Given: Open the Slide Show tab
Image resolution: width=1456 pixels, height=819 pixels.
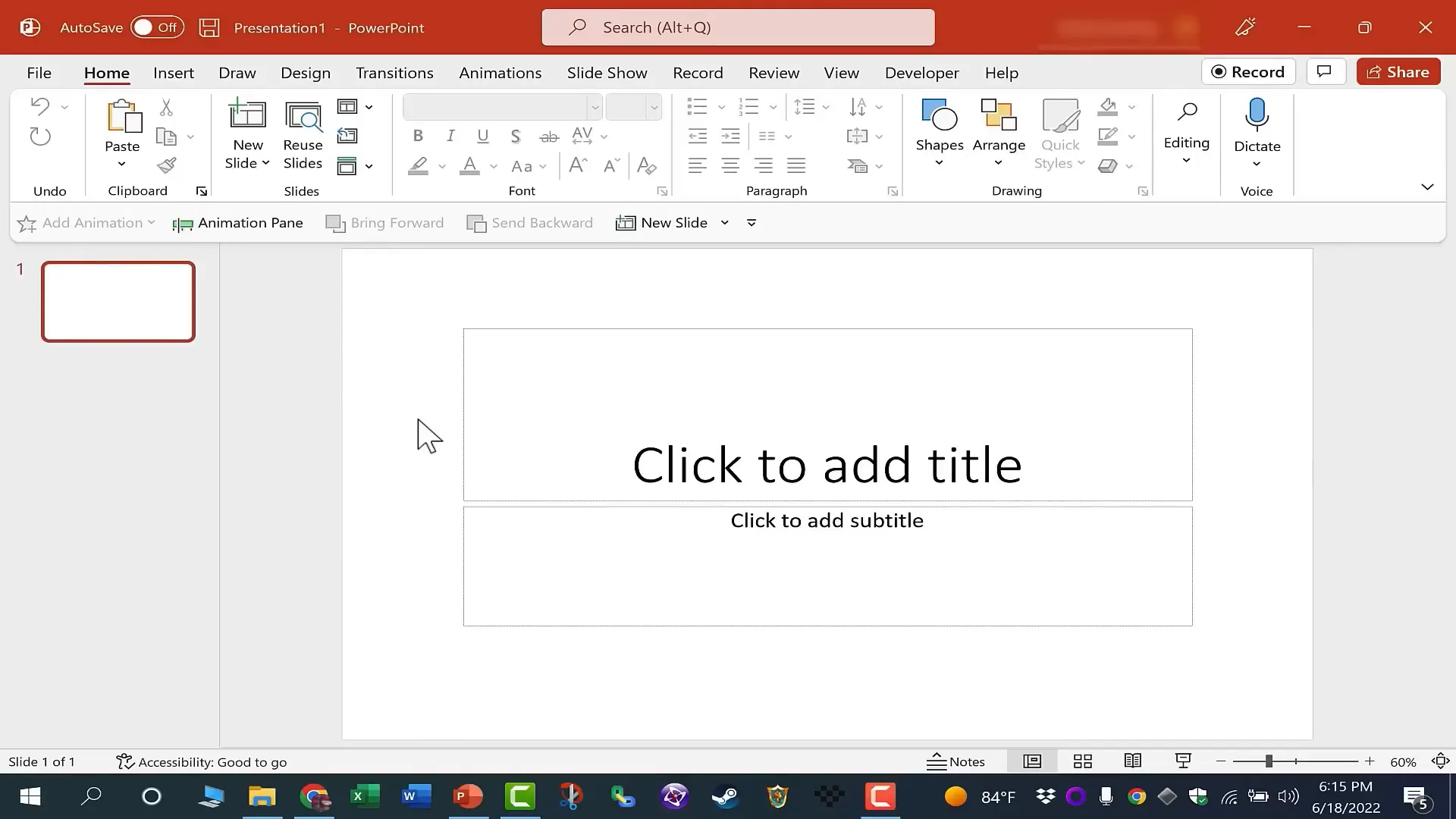Looking at the screenshot, I should (607, 73).
